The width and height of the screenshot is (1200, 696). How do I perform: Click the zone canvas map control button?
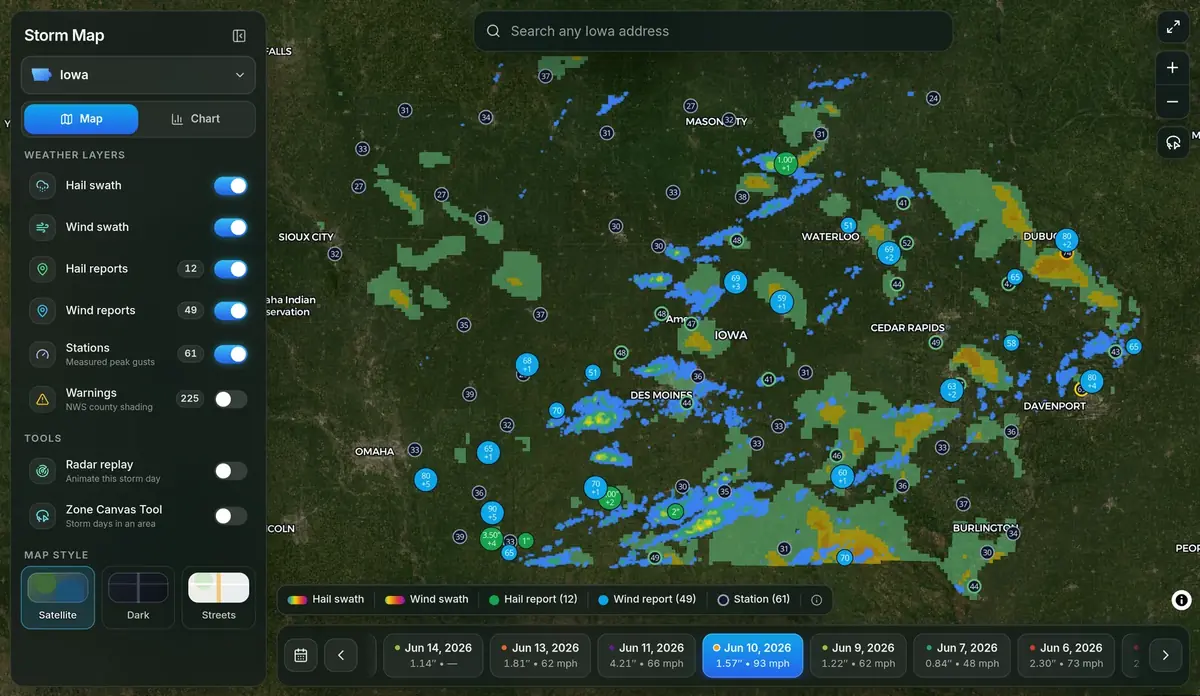point(1172,142)
